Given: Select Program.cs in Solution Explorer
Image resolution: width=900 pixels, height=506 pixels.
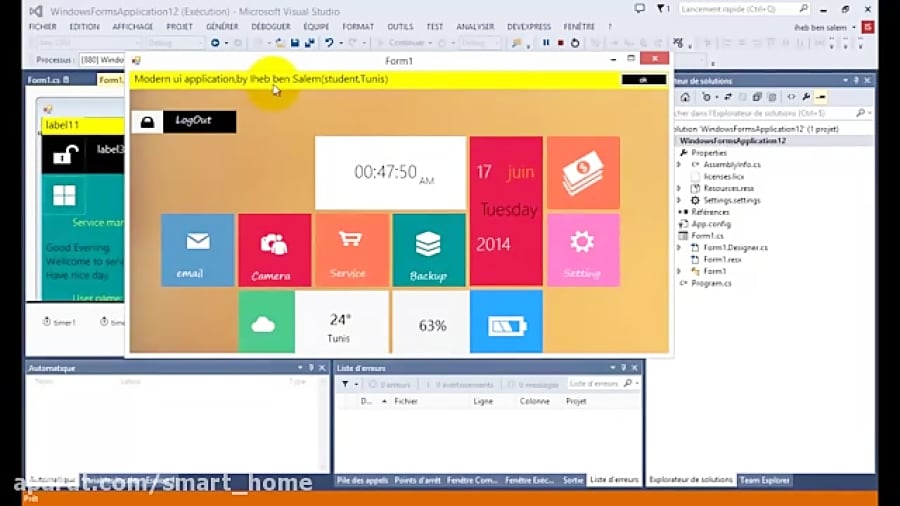Looking at the screenshot, I should pyautogui.click(x=711, y=283).
